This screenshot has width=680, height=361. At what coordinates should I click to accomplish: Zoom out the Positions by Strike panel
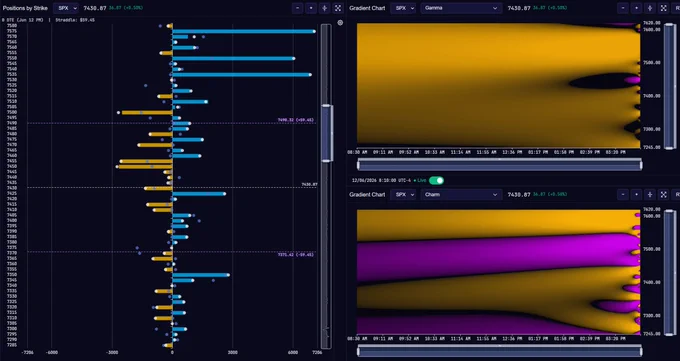[x=298, y=8]
